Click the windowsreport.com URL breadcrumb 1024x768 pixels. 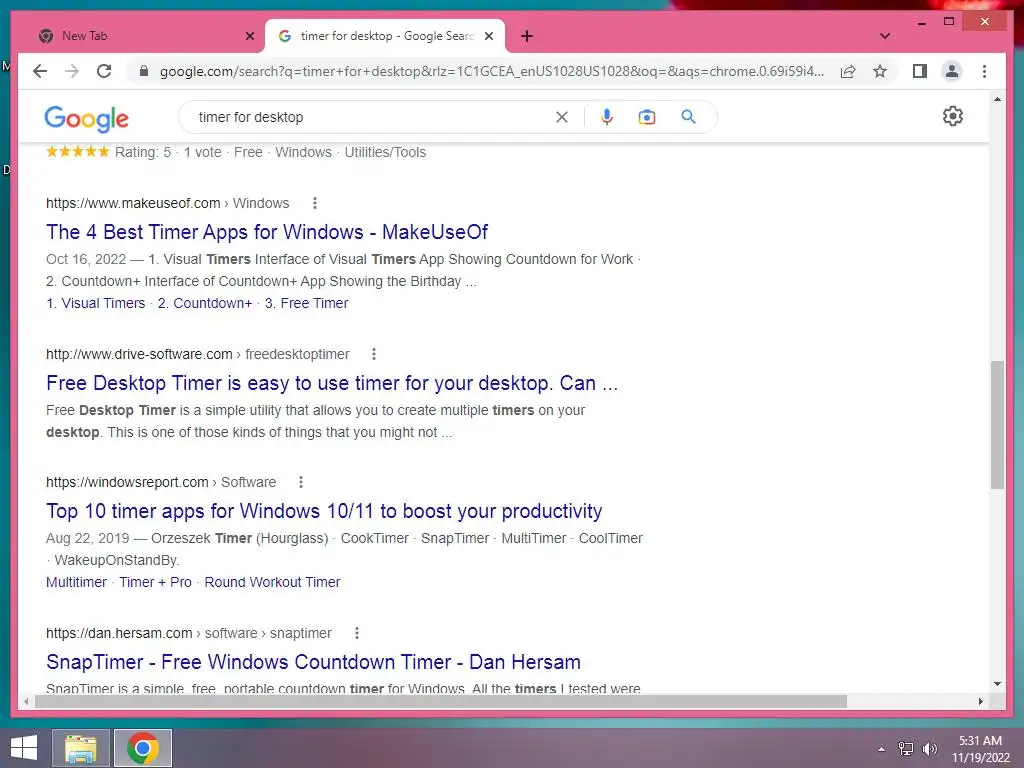tap(161, 482)
